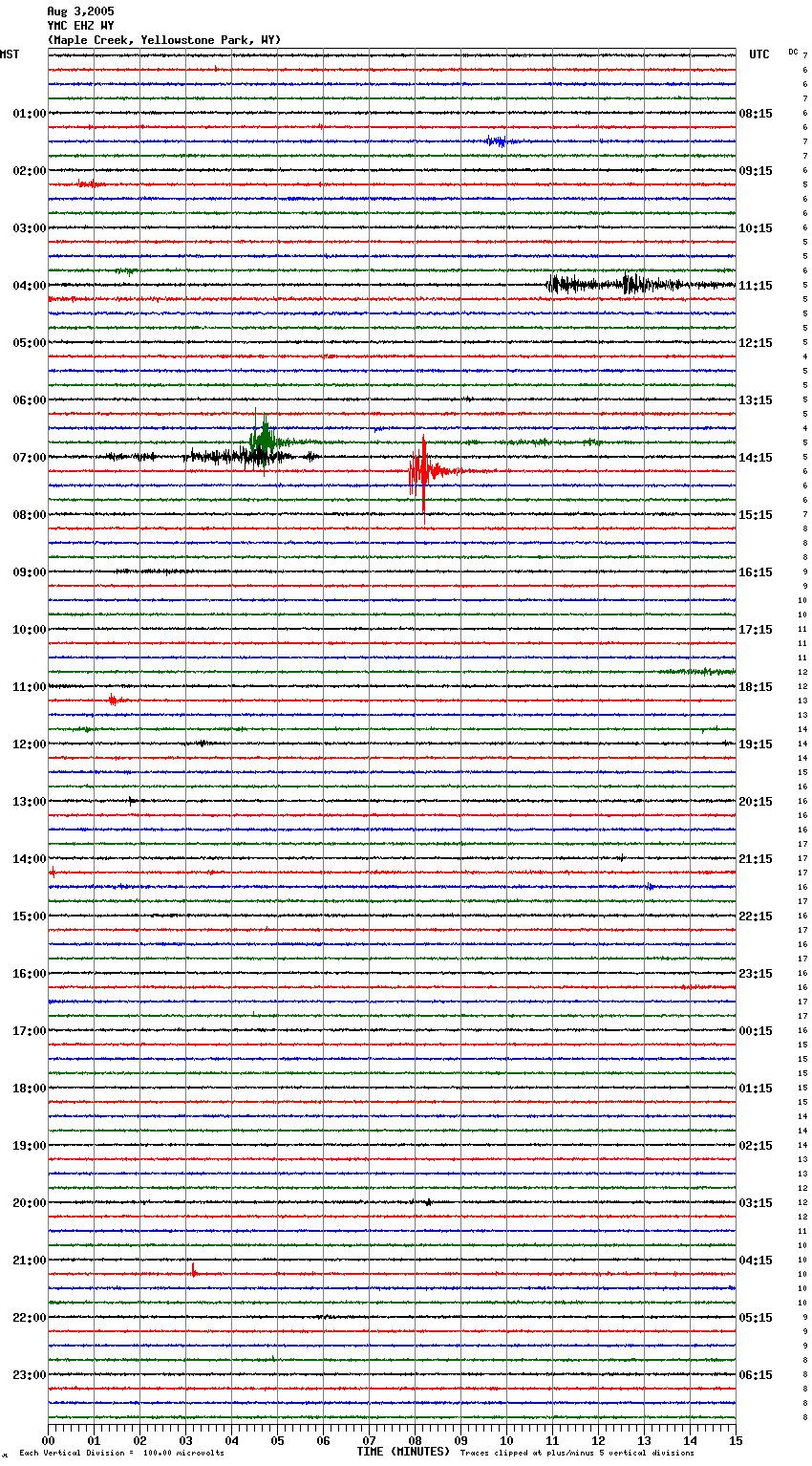812x1466 pixels.
Task: Click the station code 'YMC EHZ WY'
Action: 80,26
